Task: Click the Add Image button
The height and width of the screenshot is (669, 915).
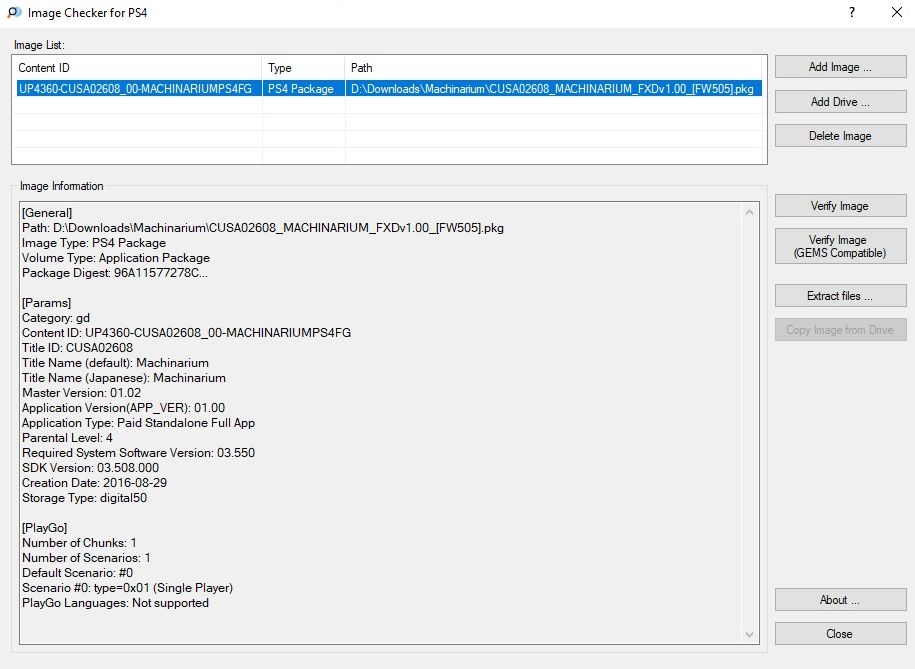Action: pos(840,67)
